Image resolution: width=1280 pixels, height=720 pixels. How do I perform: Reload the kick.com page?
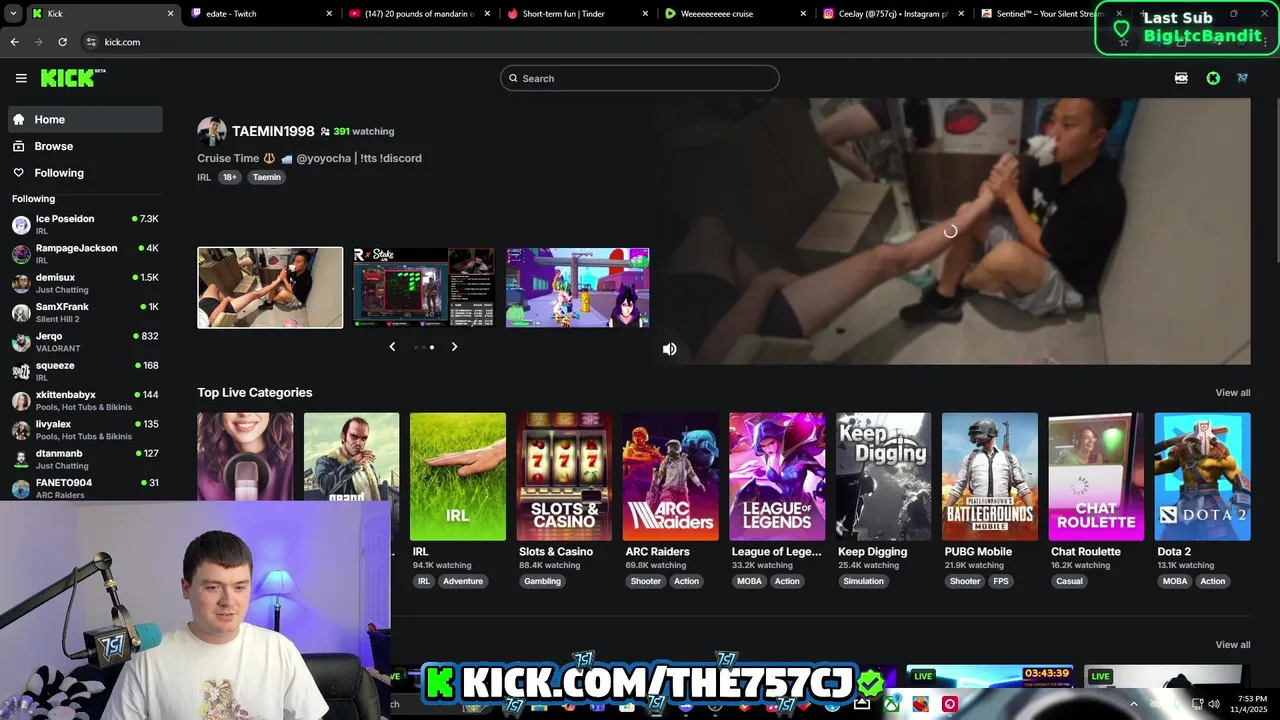62,42
